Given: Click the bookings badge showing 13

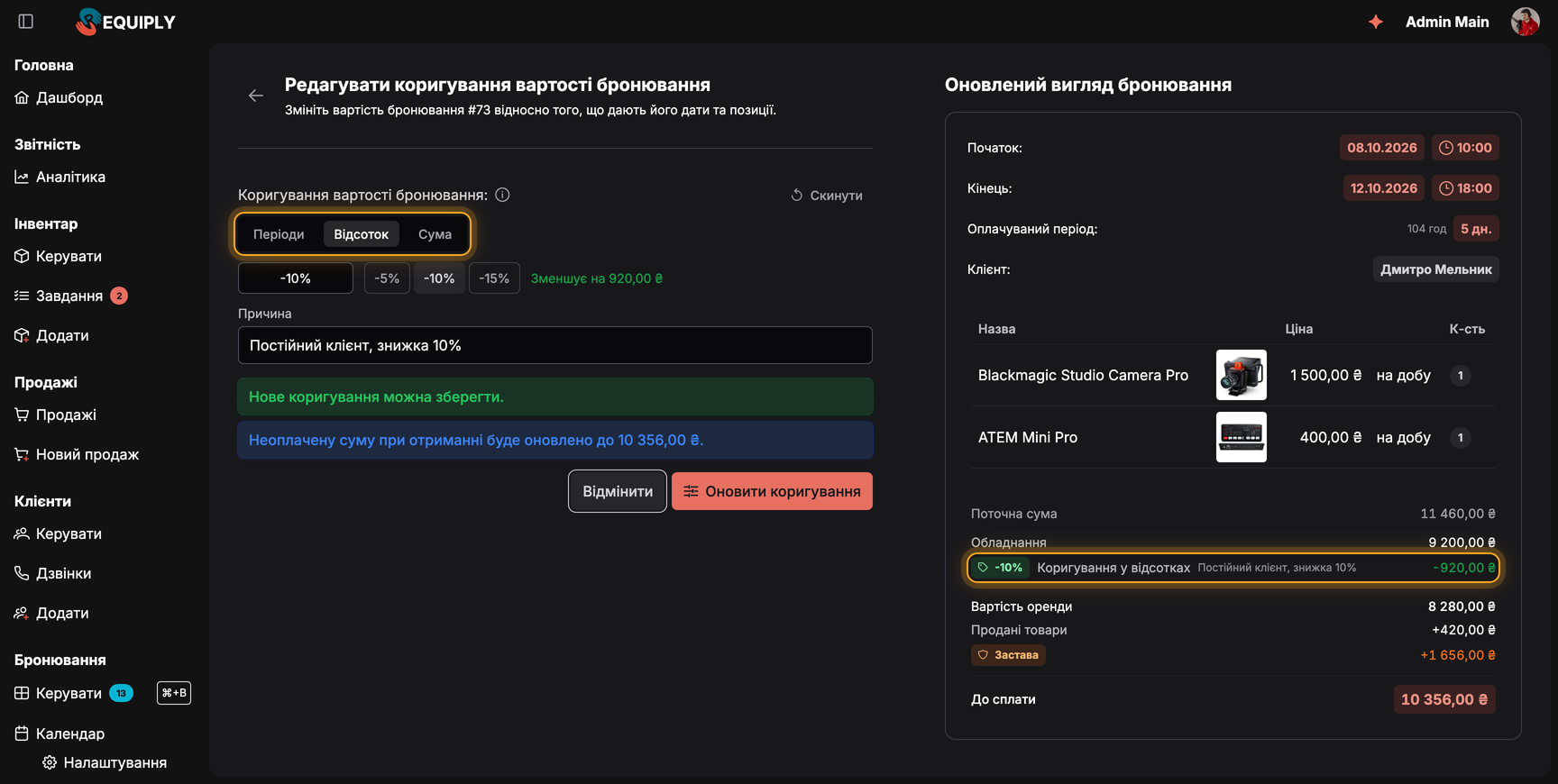Looking at the screenshot, I should (x=121, y=693).
